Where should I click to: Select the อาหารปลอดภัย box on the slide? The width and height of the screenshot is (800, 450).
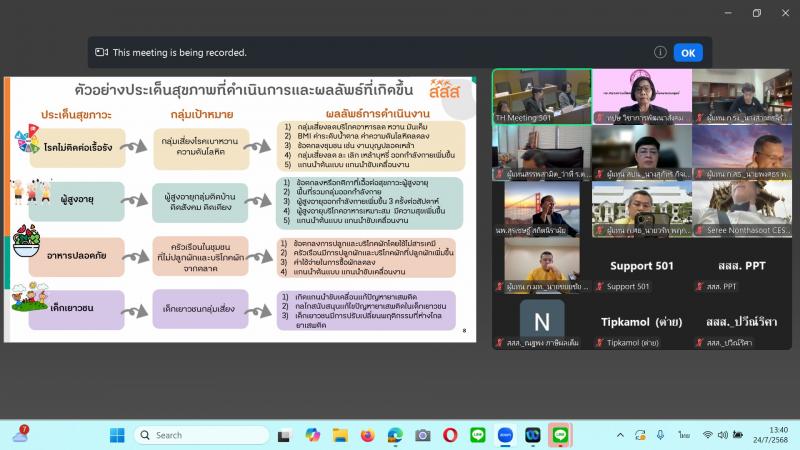point(77,256)
